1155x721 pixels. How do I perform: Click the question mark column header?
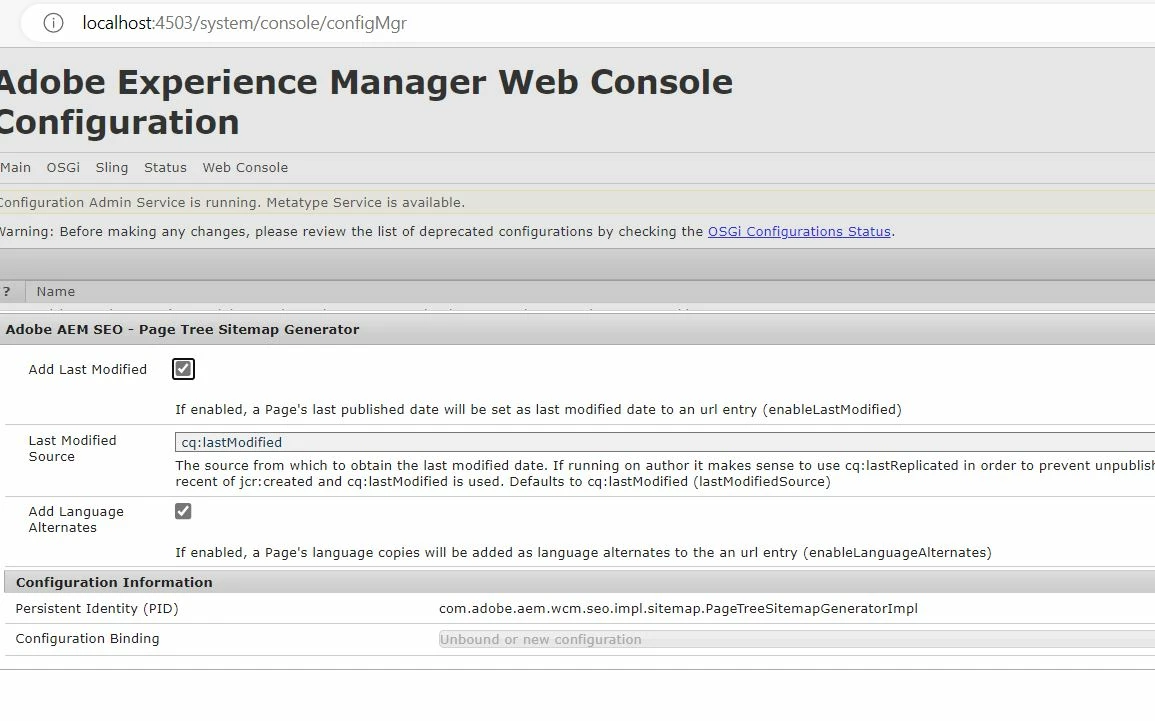tap(7, 292)
